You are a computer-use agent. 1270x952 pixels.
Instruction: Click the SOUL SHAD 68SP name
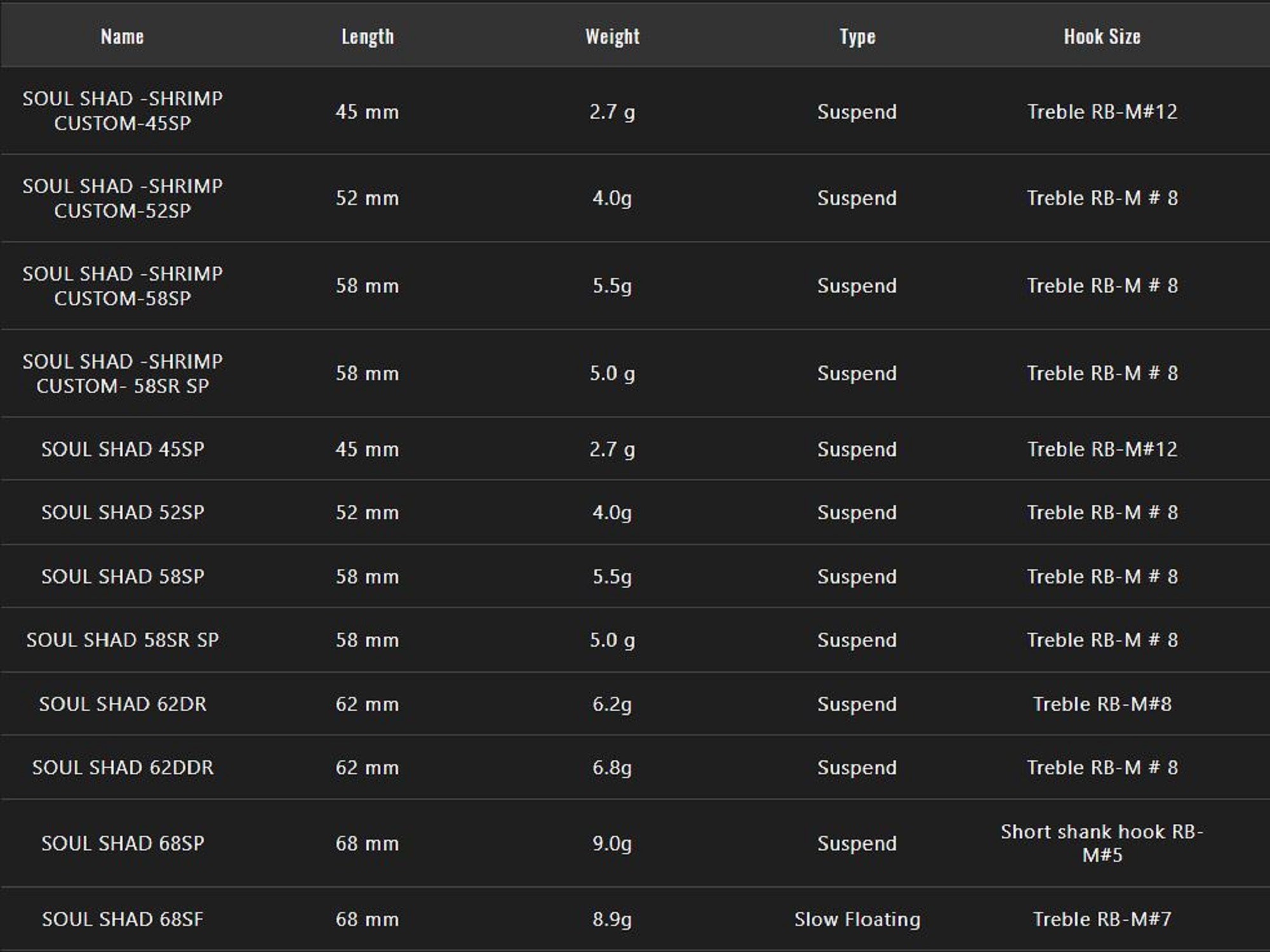click(x=123, y=843)
